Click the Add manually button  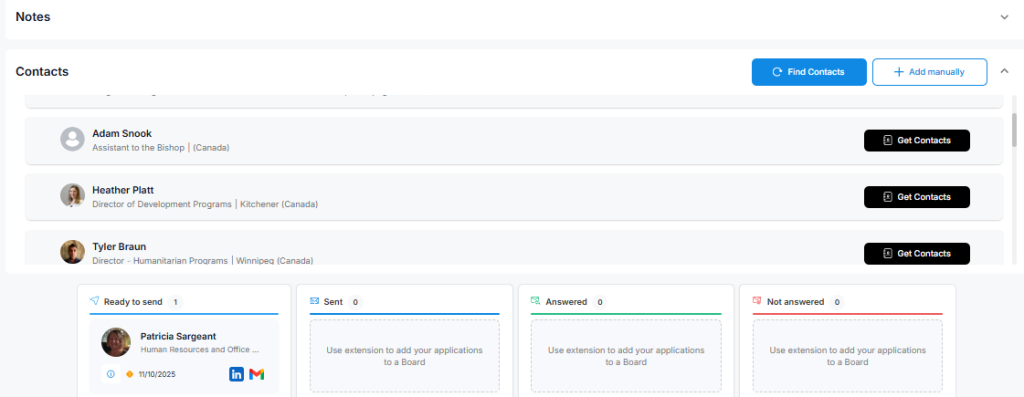click(x=929, y=72)
